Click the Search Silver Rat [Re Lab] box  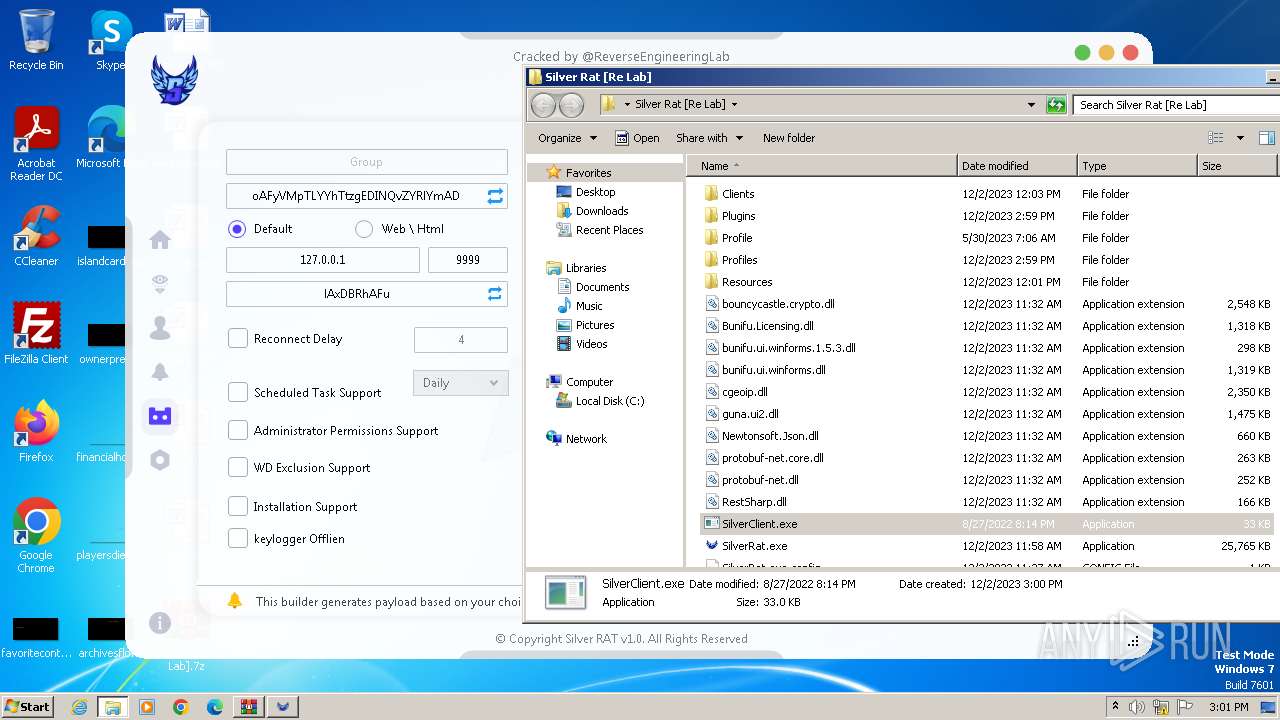pos(1175,104)
